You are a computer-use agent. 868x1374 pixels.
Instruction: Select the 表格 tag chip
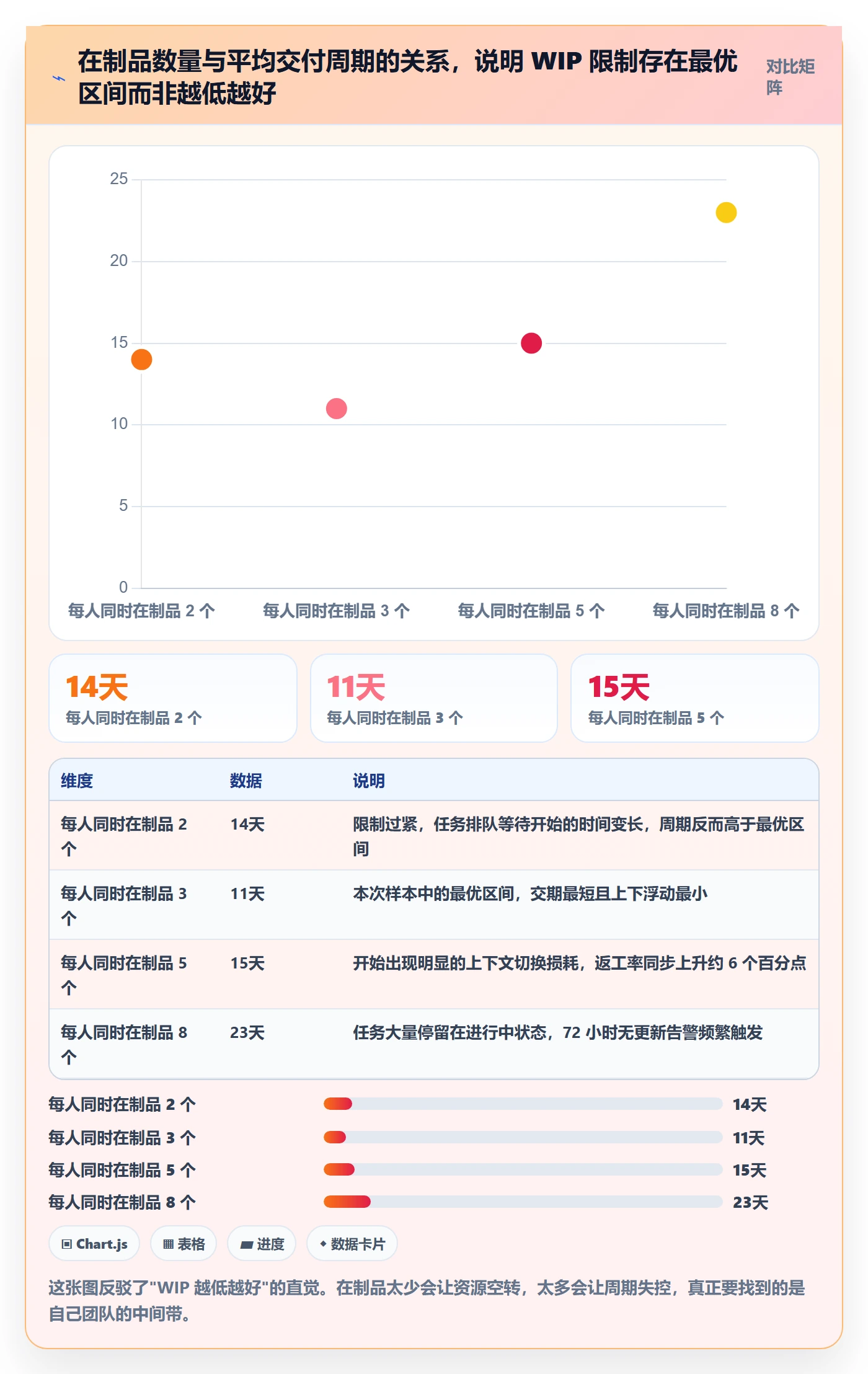pos(184,1244)
